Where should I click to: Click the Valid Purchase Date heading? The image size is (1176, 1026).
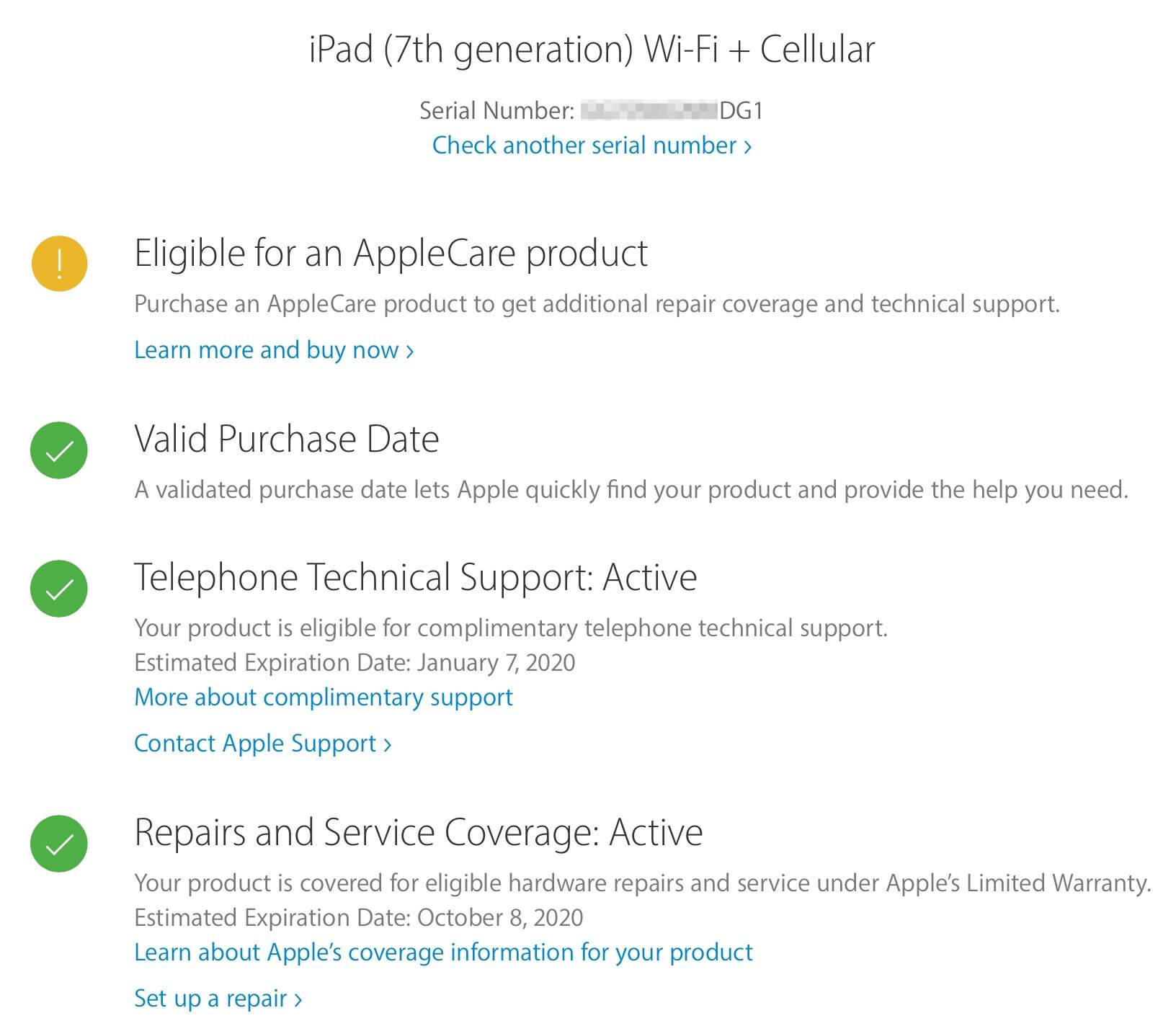(286, 440)
